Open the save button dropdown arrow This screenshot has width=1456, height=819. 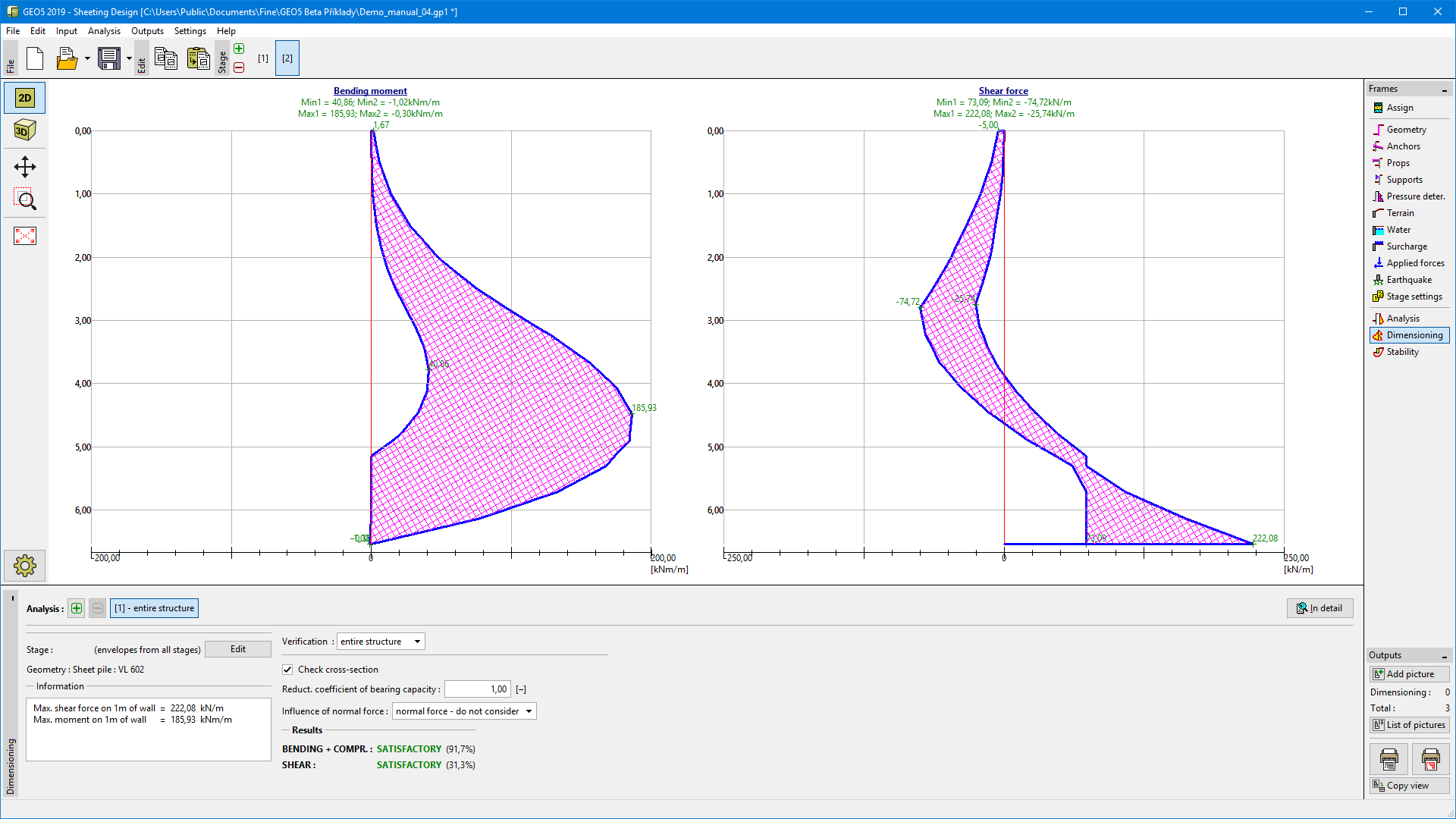point(129,58)
